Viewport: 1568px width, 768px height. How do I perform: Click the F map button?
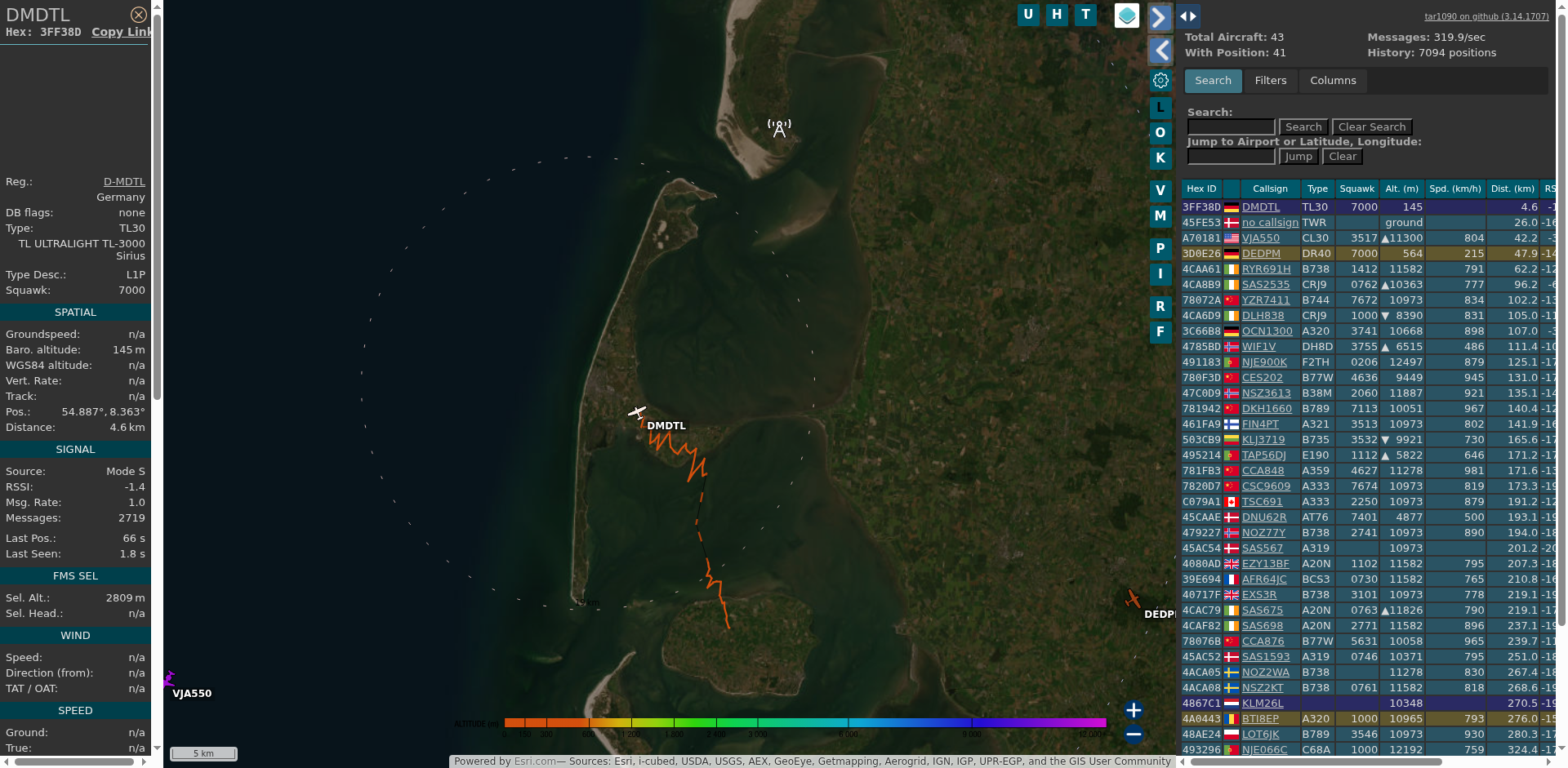1160,331
